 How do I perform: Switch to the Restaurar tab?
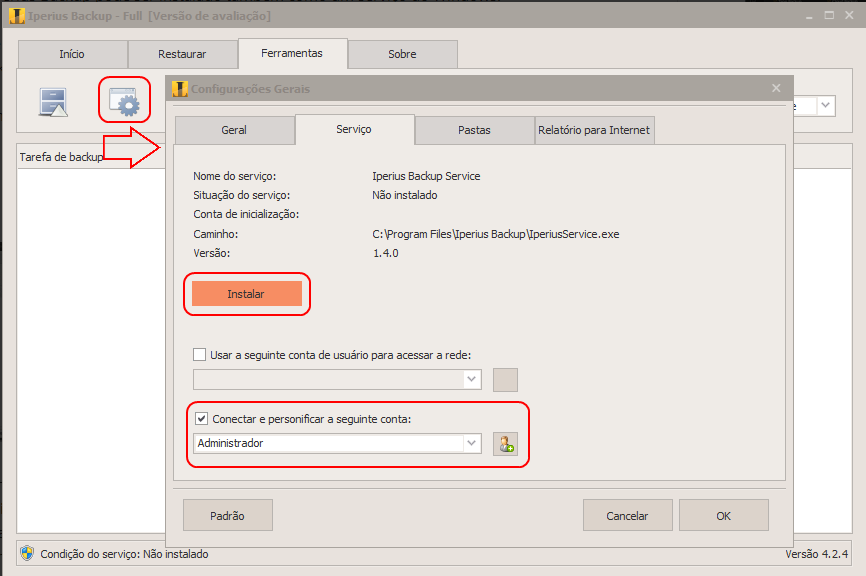click(182, 54)
